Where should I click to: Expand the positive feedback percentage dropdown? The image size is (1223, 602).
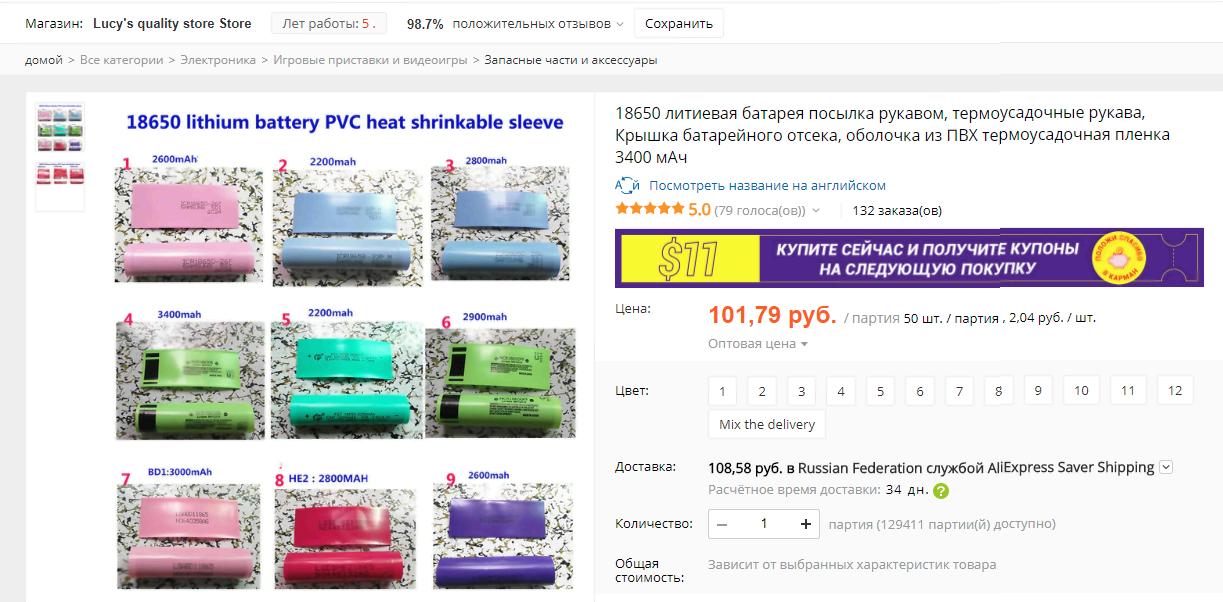[620, 24]
